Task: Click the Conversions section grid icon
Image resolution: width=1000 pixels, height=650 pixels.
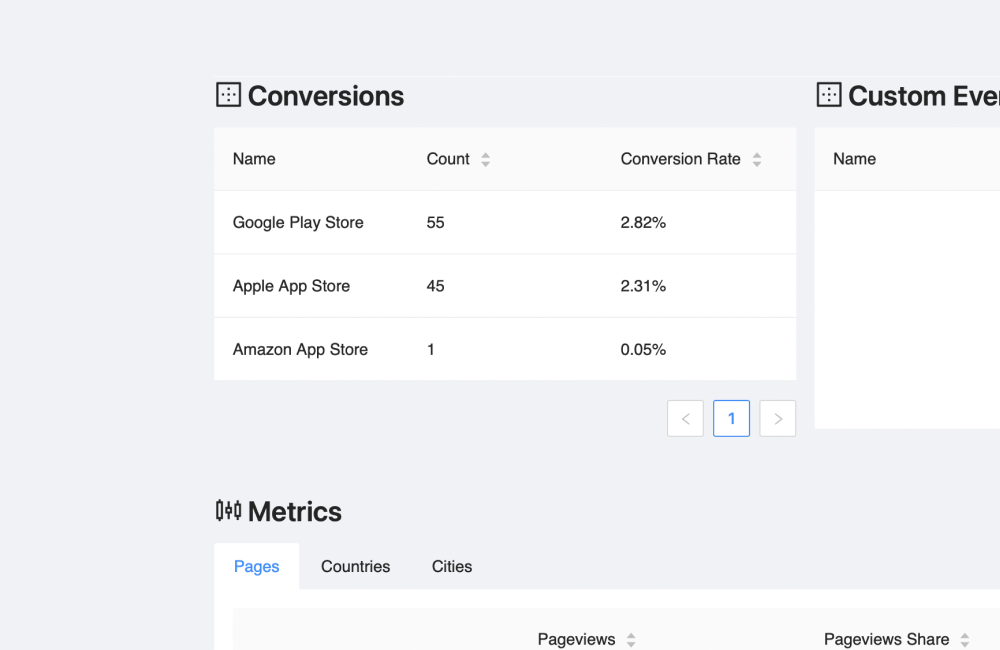Action: coord(228,95)
